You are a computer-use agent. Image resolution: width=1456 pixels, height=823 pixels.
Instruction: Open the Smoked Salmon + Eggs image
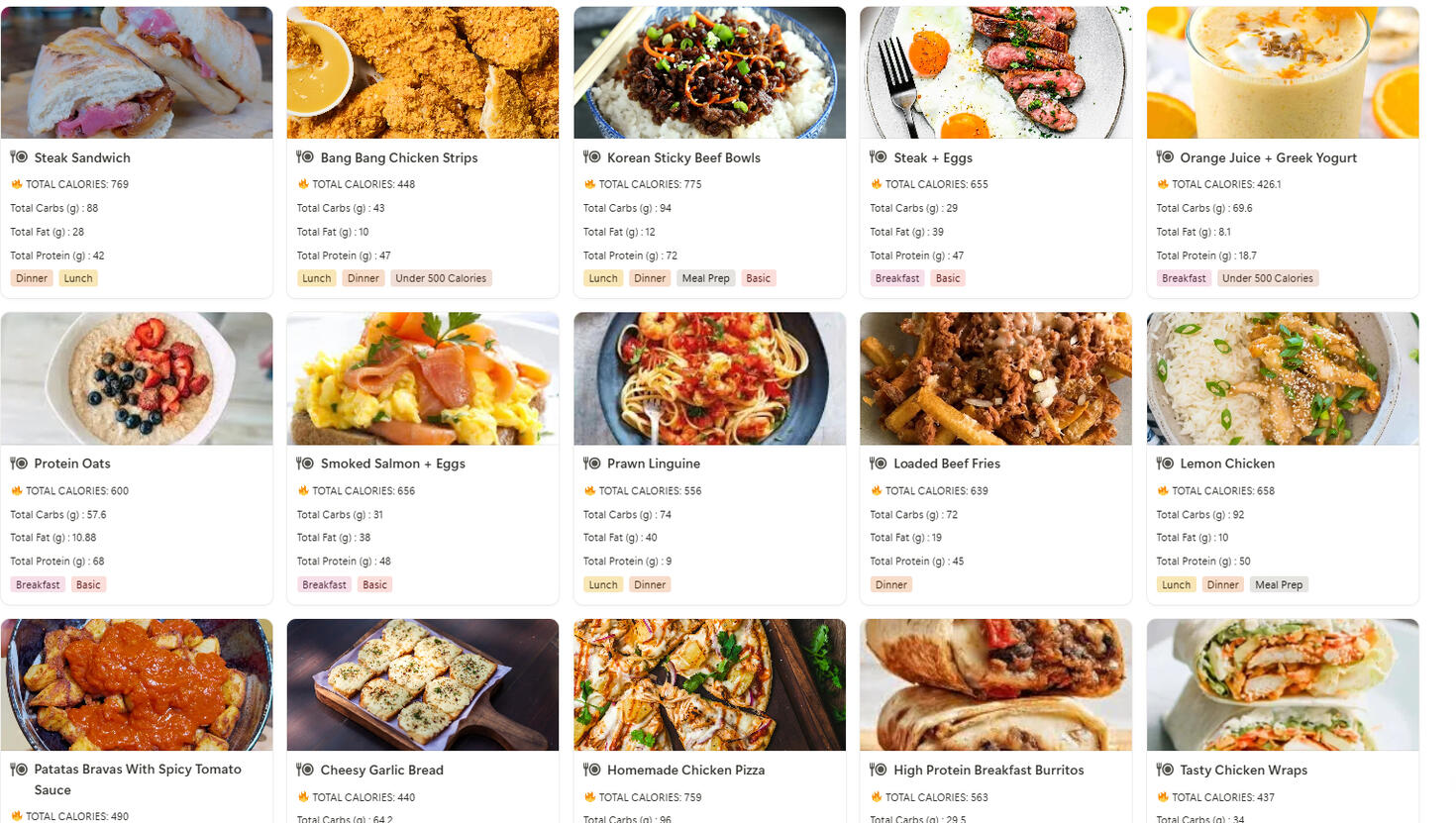[x=423, y=378]
